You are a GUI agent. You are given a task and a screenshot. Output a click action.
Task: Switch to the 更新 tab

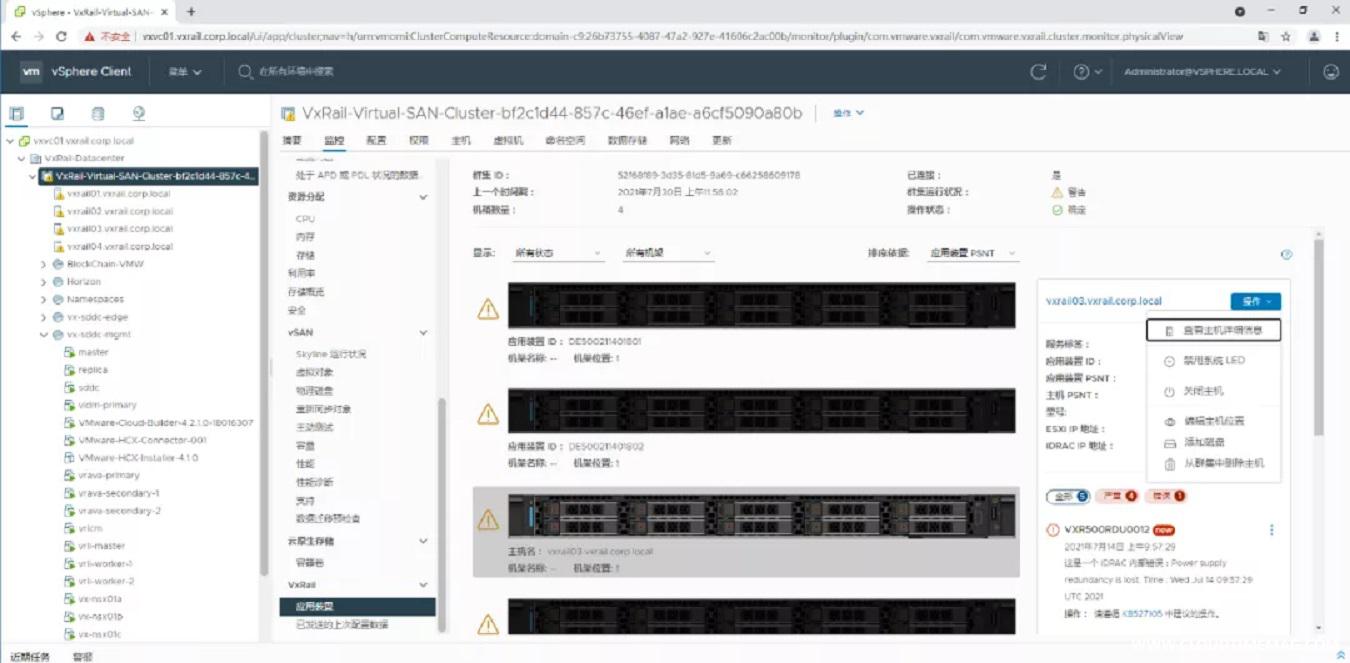tap(721, 141)
